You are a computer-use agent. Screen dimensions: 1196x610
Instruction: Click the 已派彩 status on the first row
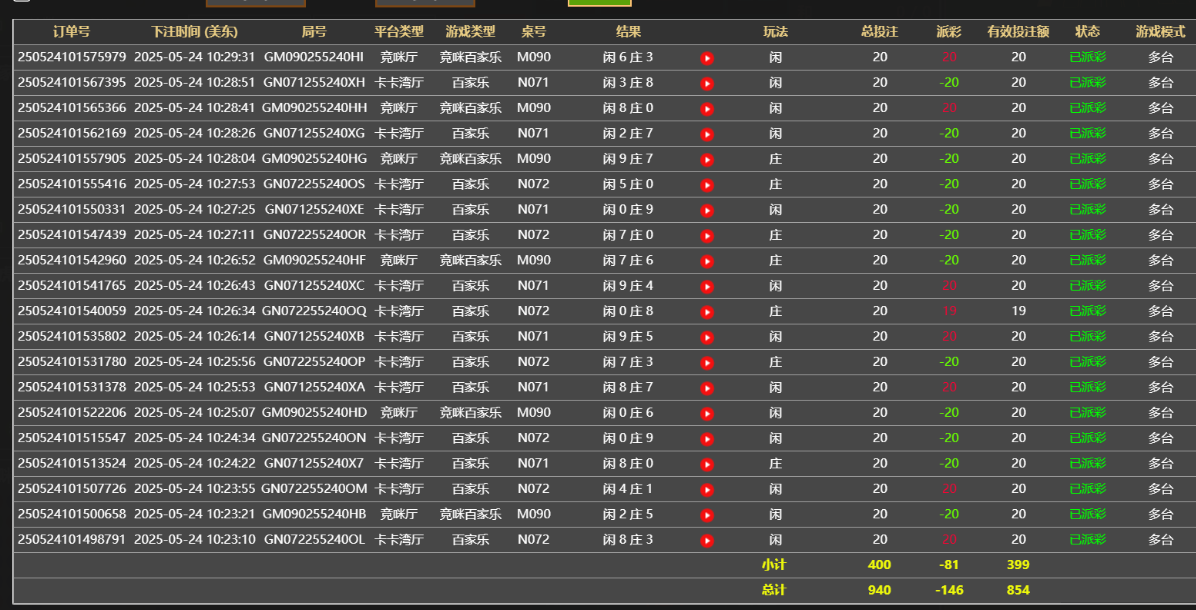[1087, 57]
